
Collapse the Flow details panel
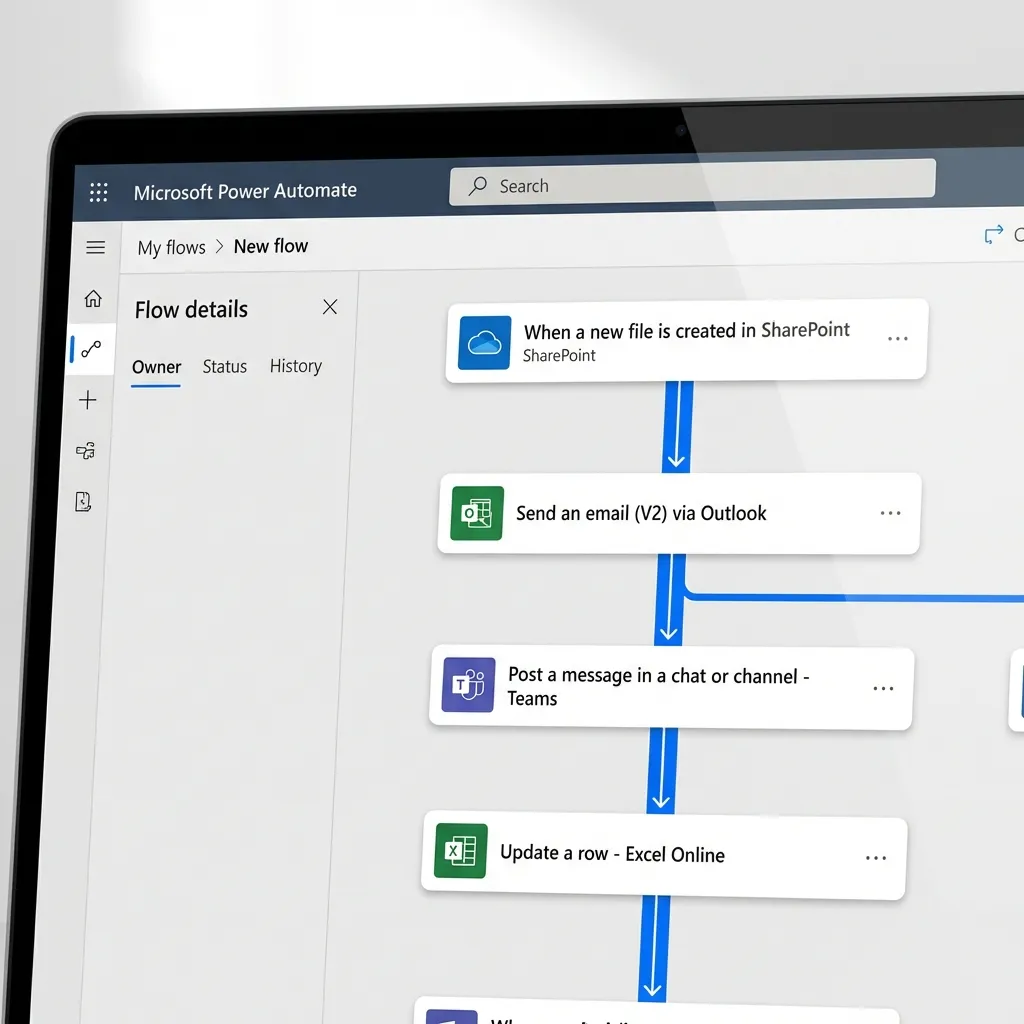[x=330, y=307]
